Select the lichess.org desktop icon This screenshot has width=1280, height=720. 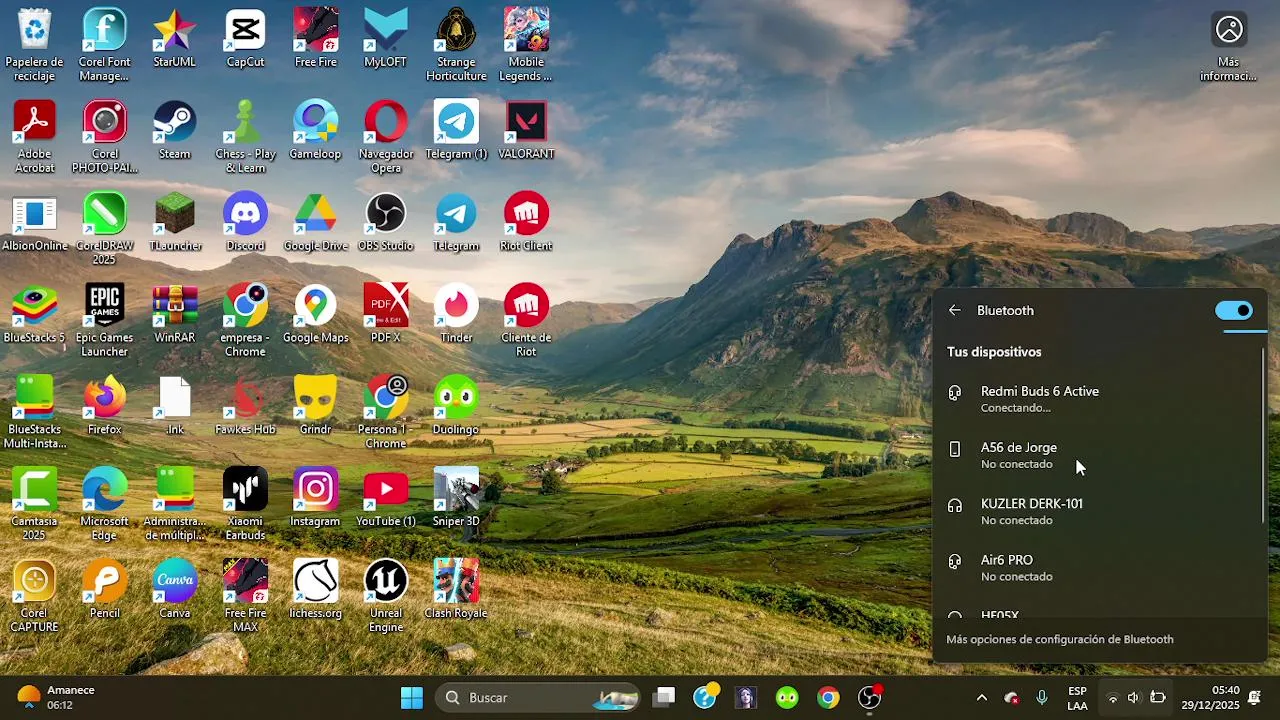point(315,591)
